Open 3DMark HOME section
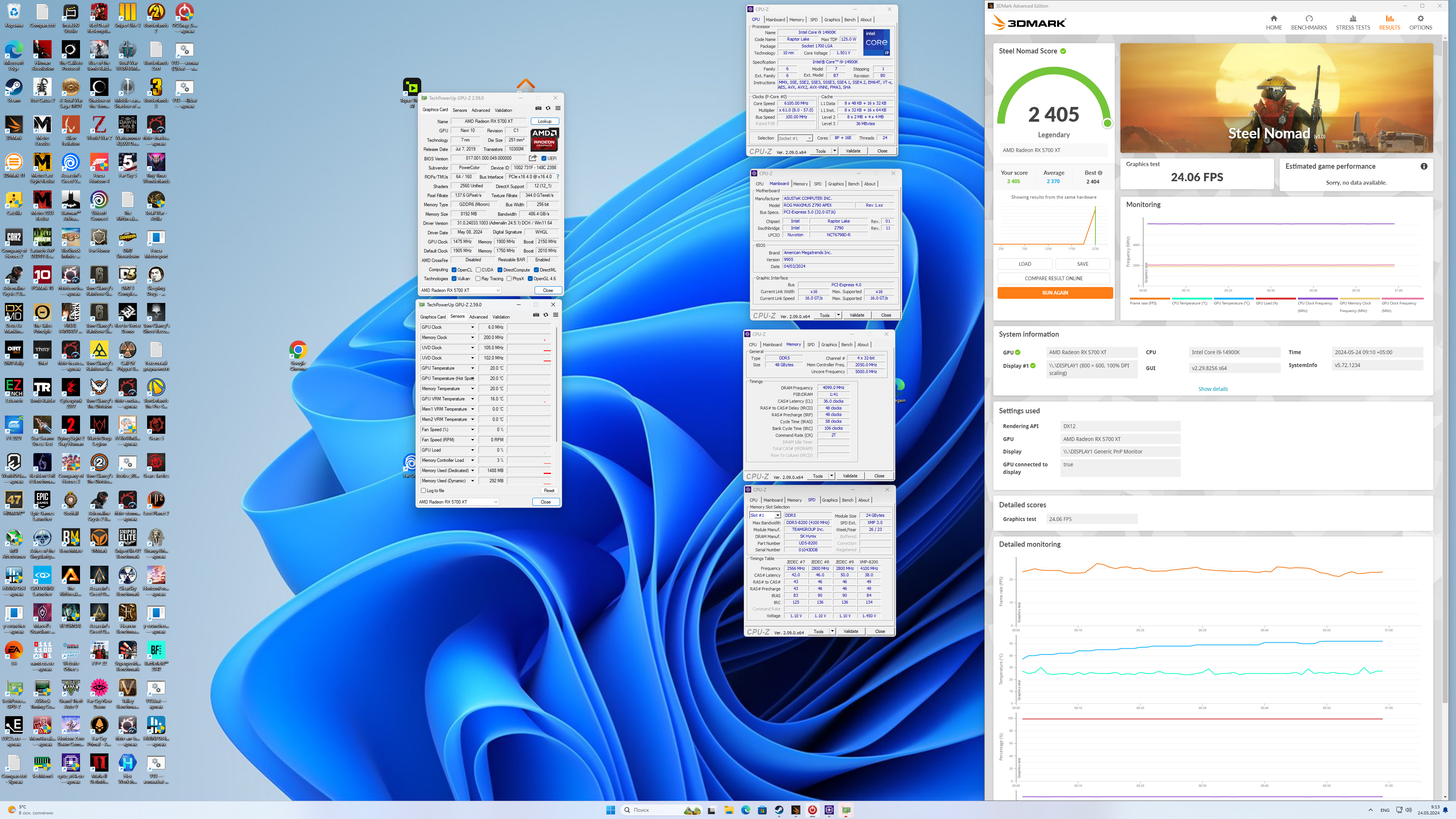1456x819 pixels. point(1274,23)
